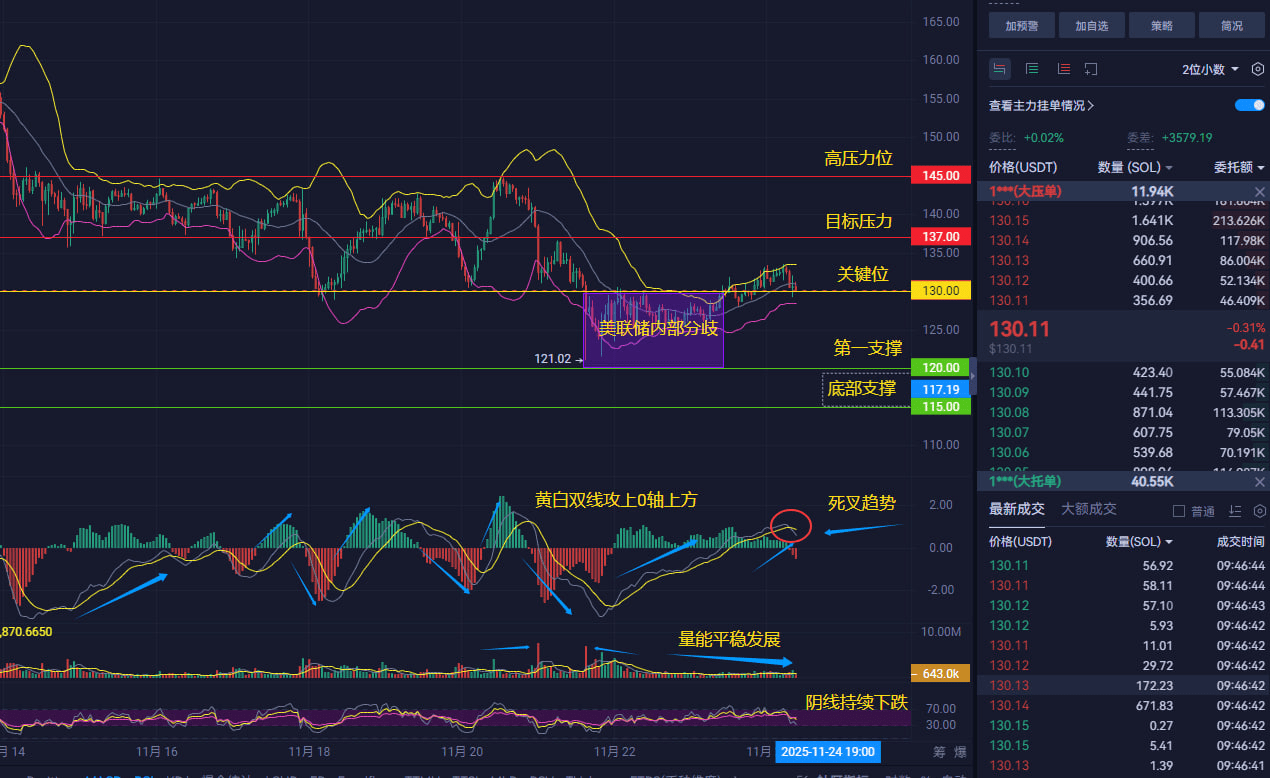Dismiss the 大压单 big sell order row

point(1260,191)
